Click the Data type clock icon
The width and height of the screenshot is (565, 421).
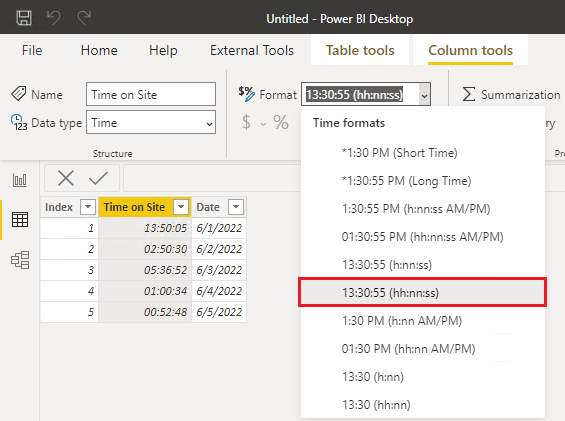(x=19, y=122)
